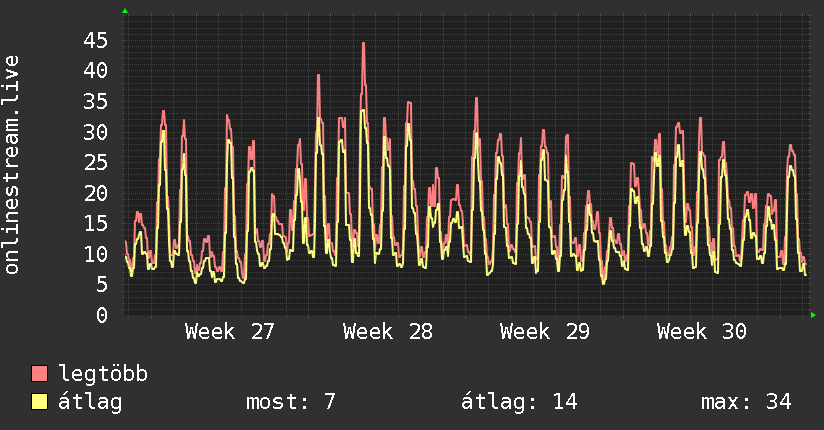
Task: Click the onlinestream.live vertical axis title
Action: [x=12, y=165]
